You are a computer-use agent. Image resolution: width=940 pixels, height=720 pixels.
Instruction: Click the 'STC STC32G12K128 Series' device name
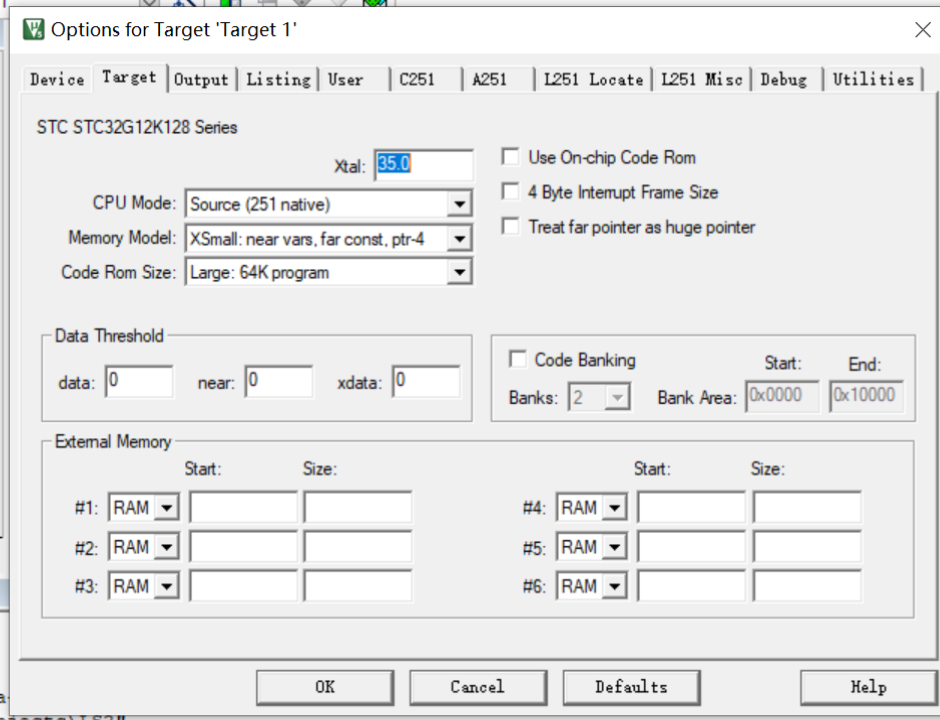point(137,127)
